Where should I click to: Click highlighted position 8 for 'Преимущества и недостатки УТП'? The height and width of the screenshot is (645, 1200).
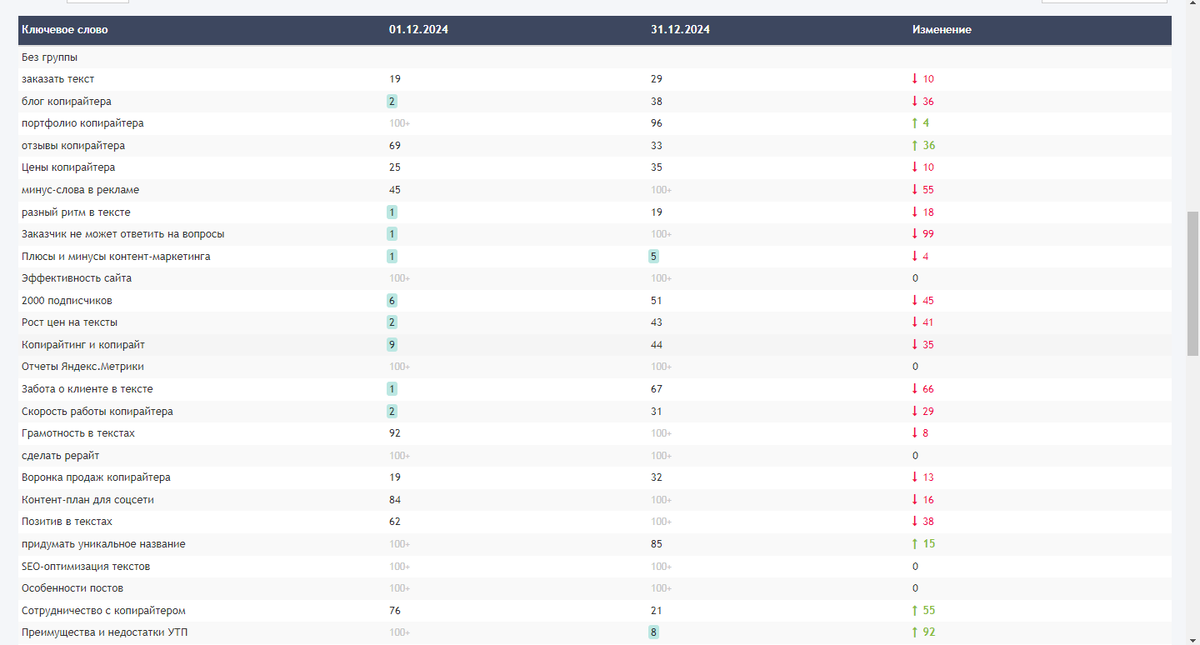654,632
